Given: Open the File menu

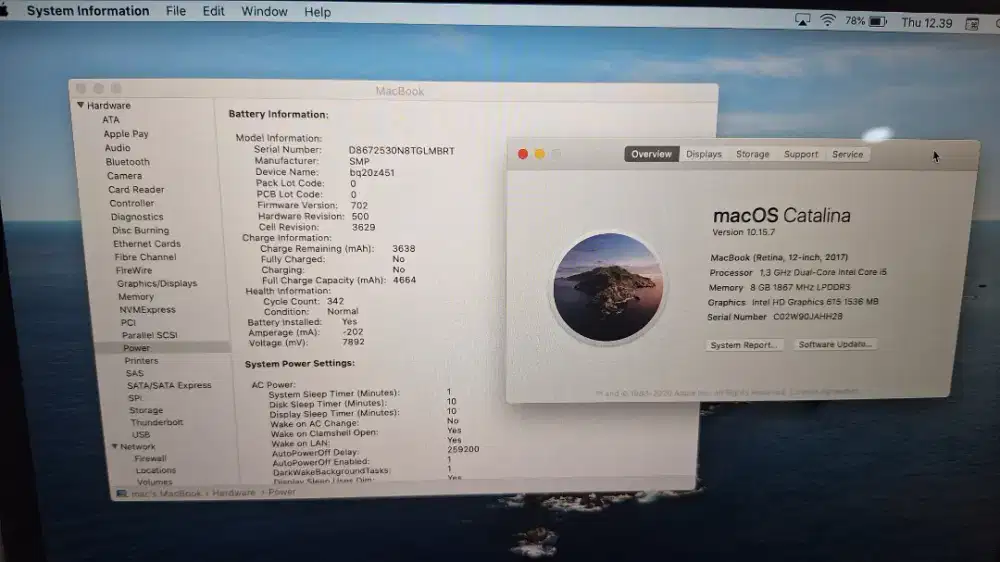Looking at the screenshot, I should tap(175, 11).
